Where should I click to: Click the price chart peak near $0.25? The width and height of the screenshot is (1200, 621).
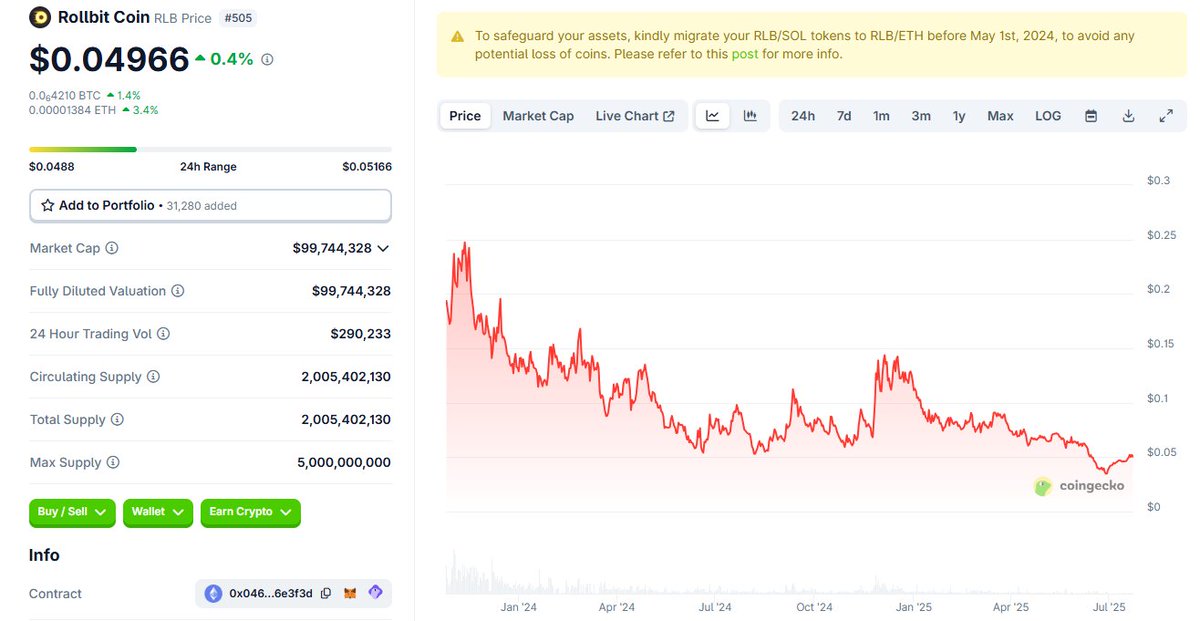click(466, 243)
